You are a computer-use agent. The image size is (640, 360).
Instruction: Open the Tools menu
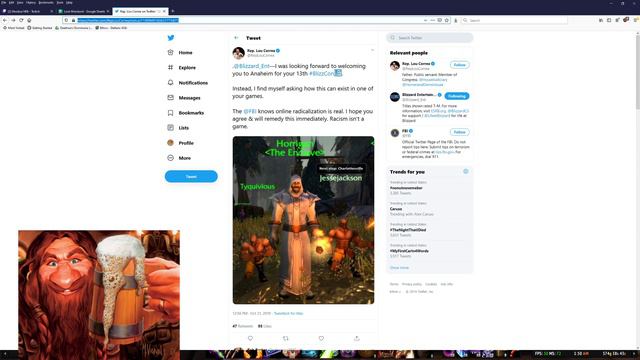(x=60, y=2)
